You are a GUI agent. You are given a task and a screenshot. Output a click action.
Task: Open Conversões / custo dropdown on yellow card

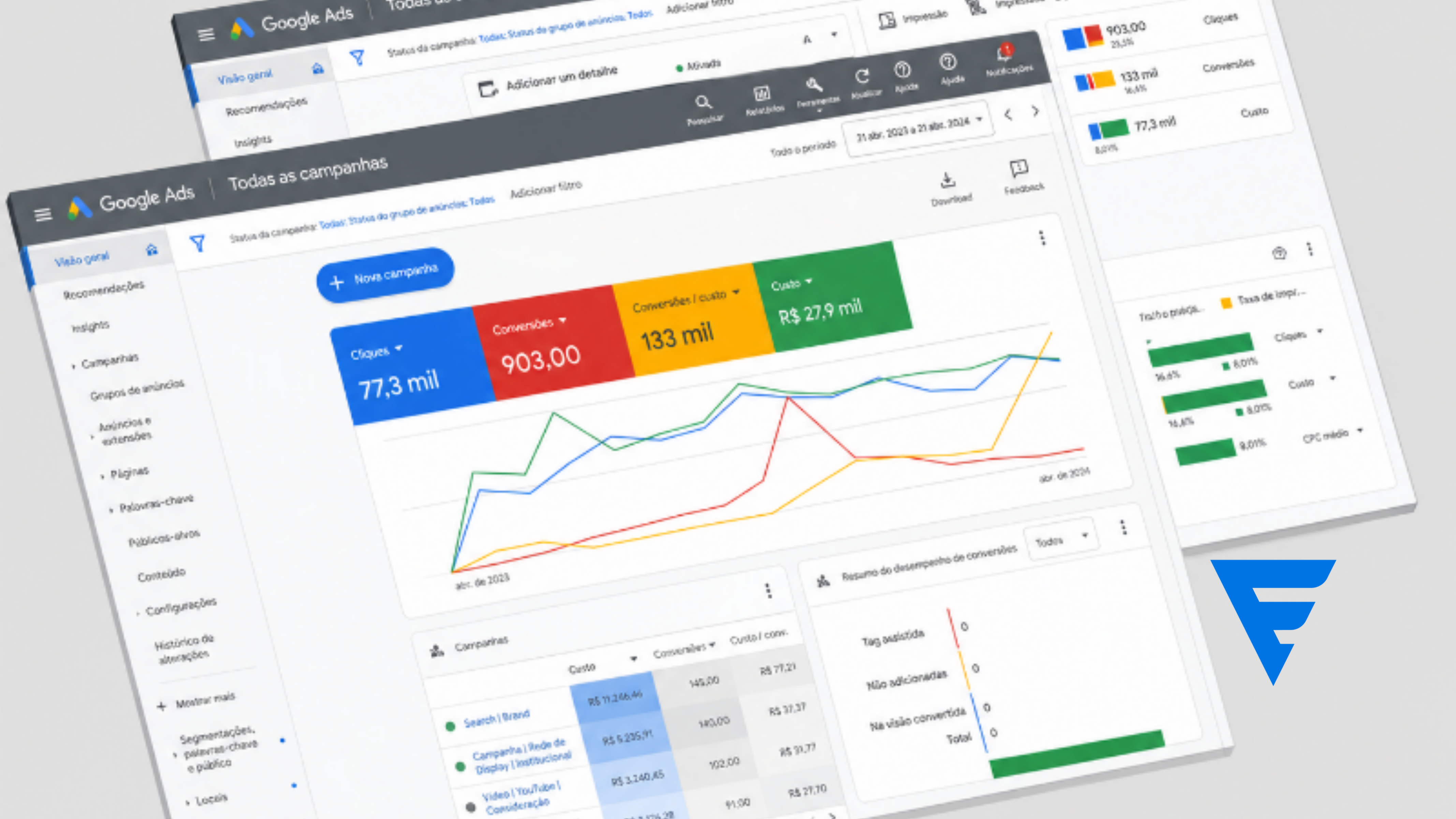(736, 292)
